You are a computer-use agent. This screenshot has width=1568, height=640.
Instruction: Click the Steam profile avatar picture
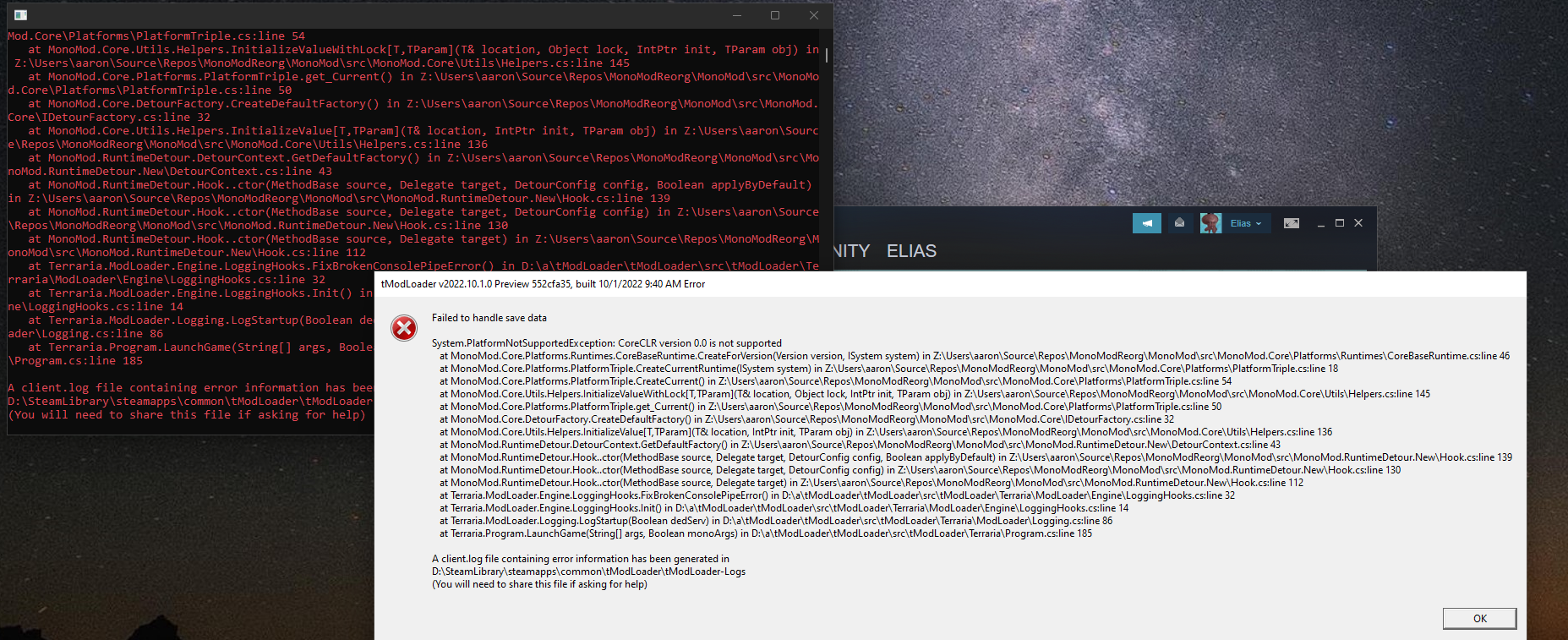(x=1210, y=223)
